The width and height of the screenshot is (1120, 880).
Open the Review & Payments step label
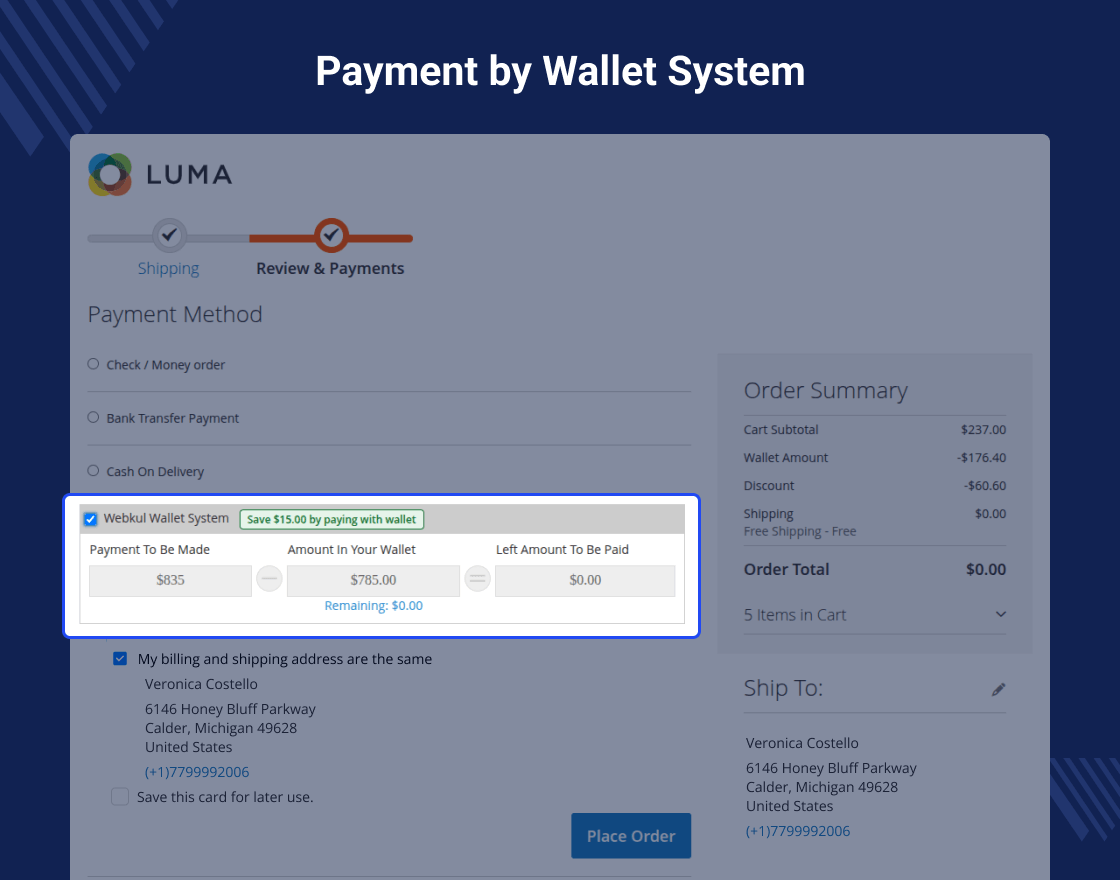pyautogui.click(x=330, y=269)
